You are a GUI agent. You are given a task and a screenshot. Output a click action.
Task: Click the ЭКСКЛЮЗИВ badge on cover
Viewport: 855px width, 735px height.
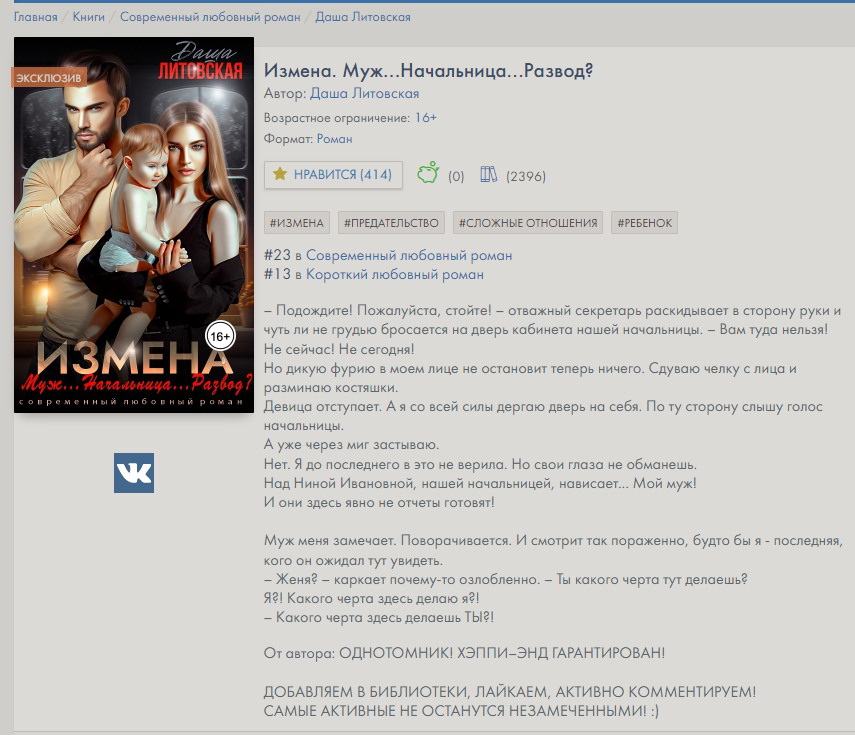click(x=49, y=78)
